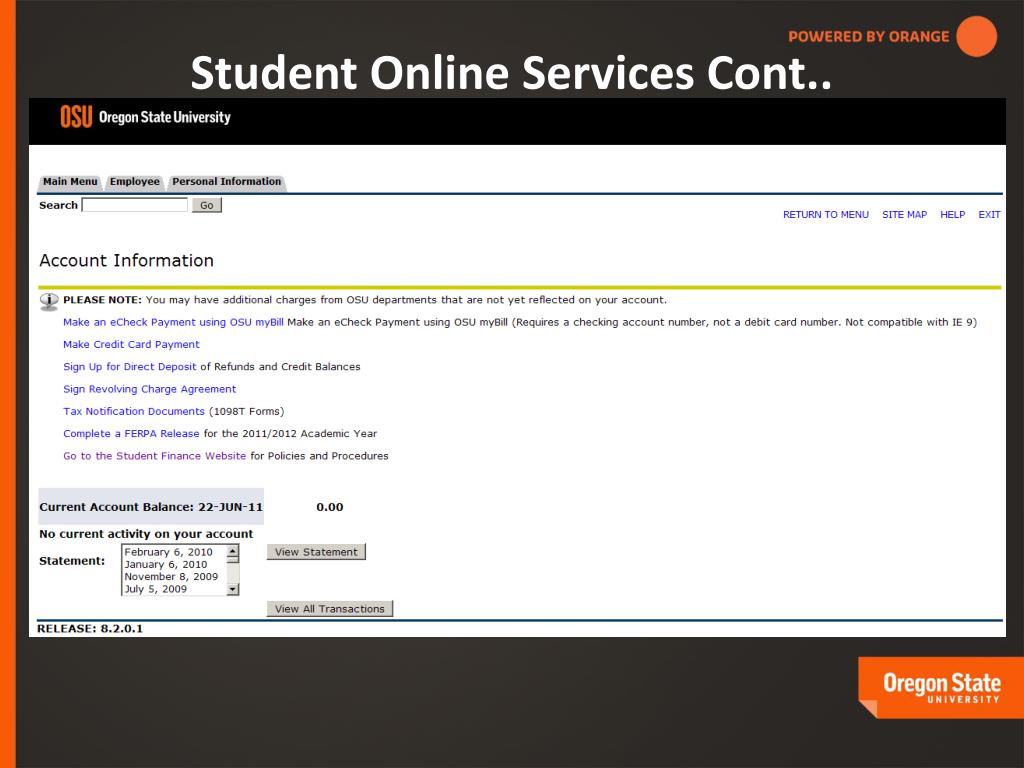This screenshot has width=1024, height=768.
Task: Open Tax Notification Documents link
Action: pyautogui.click(x=134, y=411)
